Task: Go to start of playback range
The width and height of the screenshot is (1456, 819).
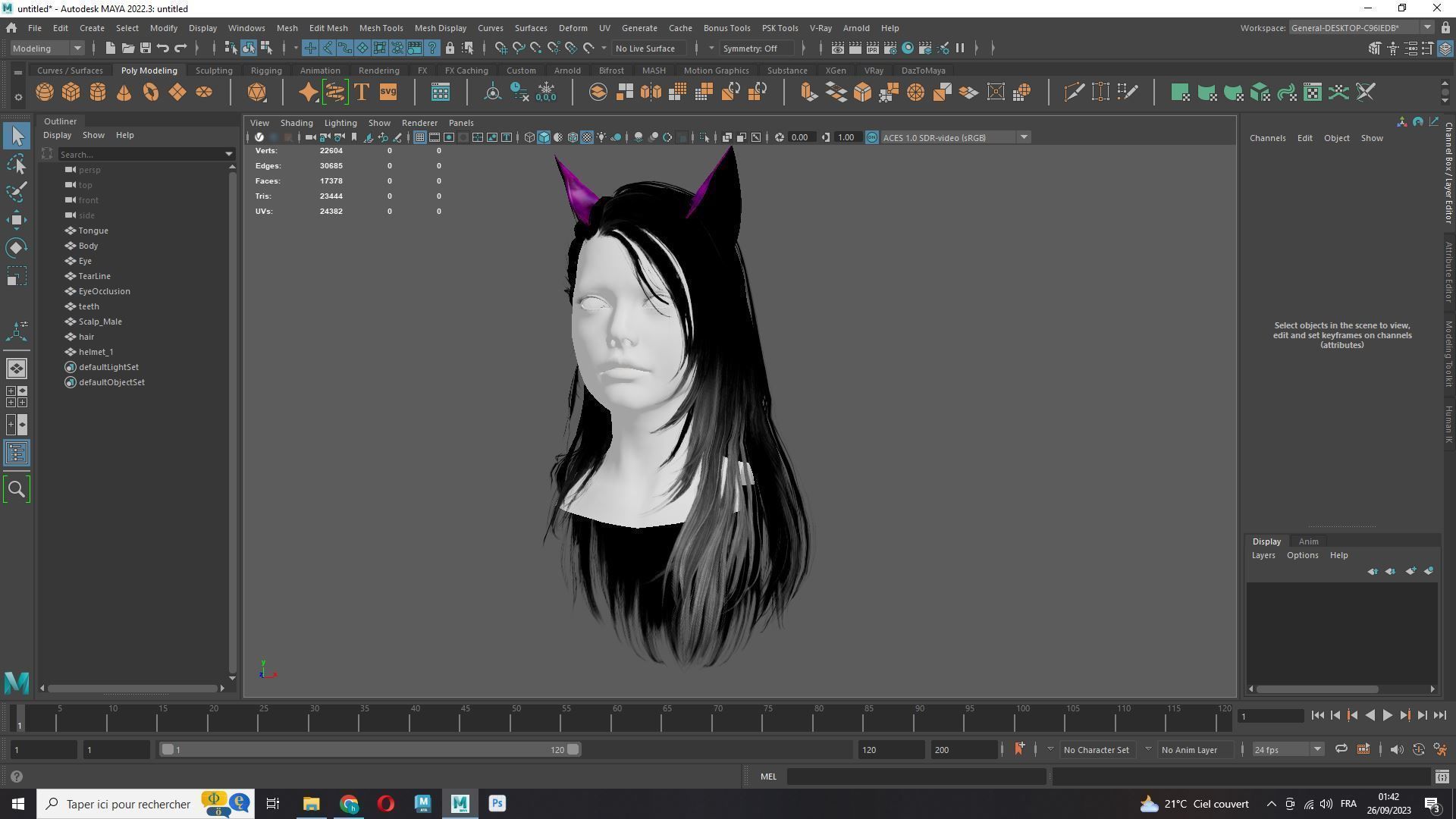Action: [x=1317, y=715]
